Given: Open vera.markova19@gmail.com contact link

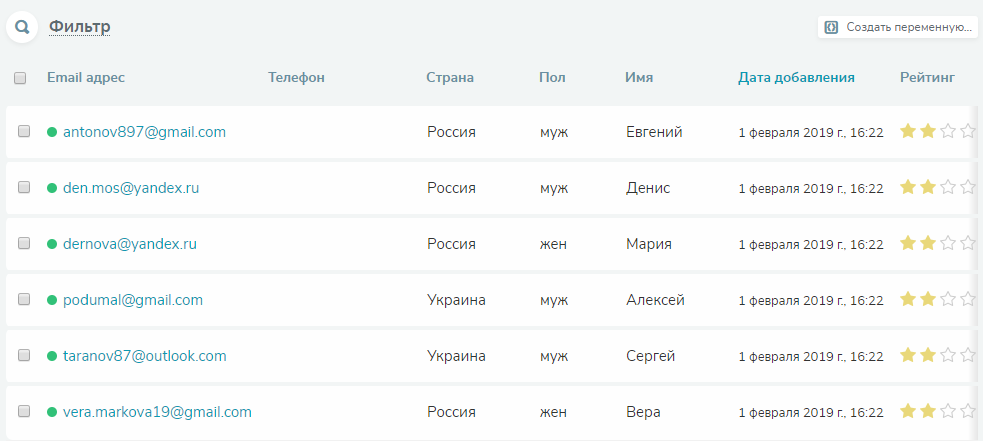Looking at the screenshot, I should (x=157, y=412).
